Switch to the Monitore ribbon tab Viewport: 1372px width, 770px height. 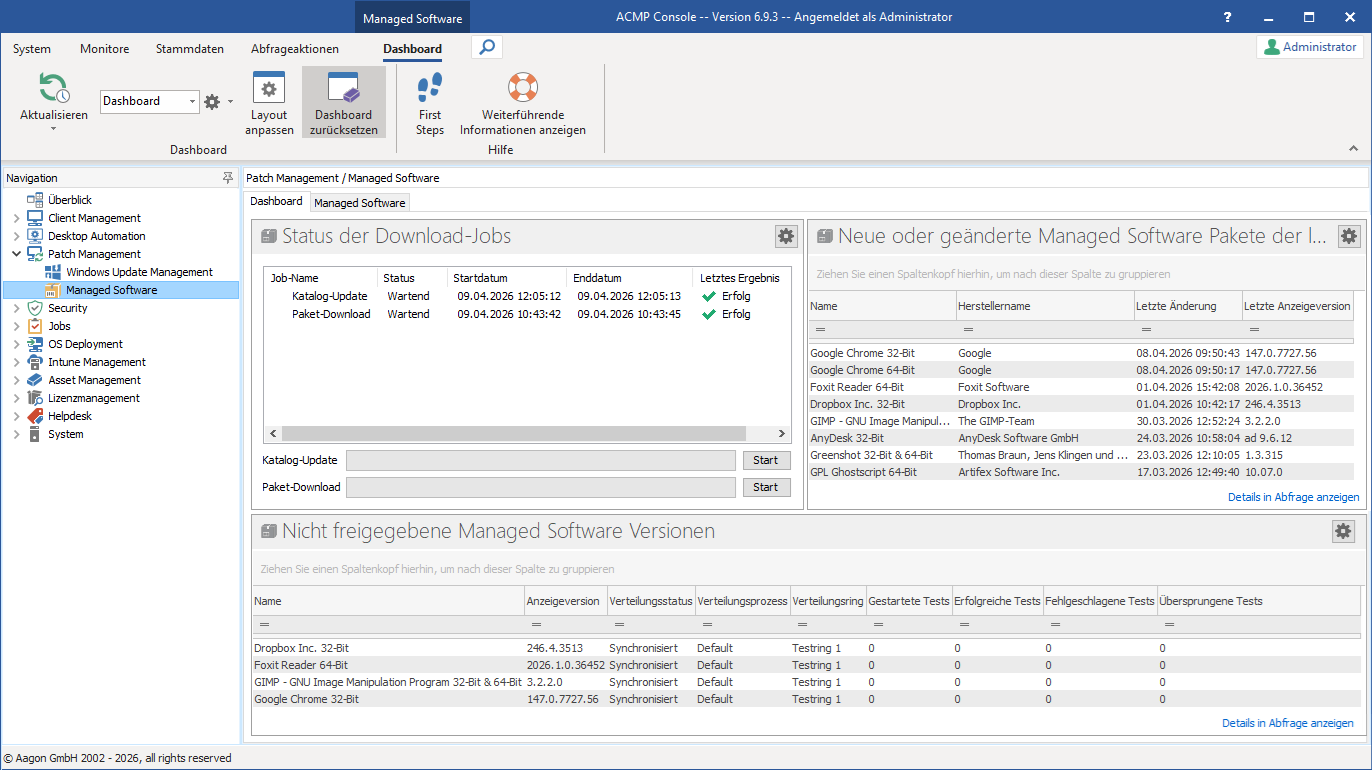pos(104,49)
